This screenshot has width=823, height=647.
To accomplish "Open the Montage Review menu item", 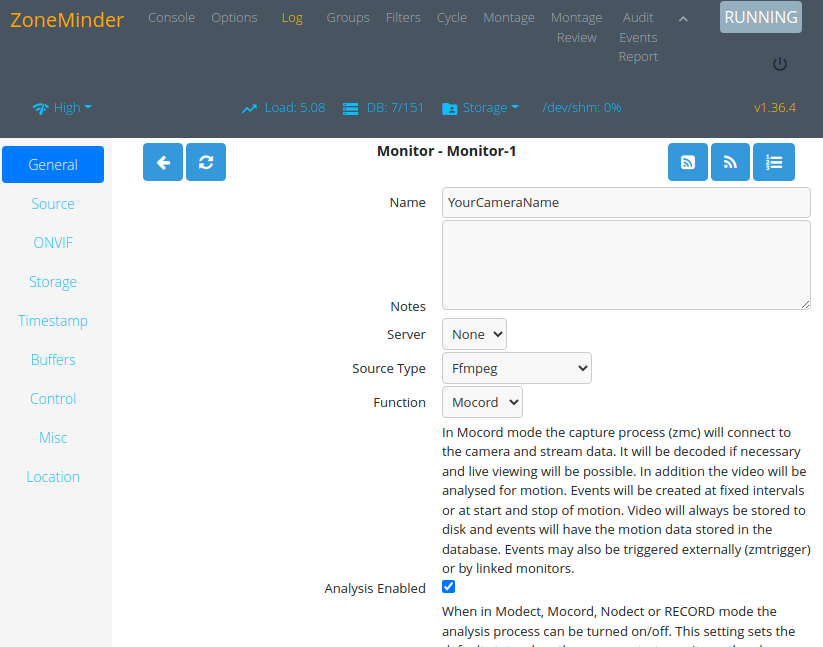I will coord(576,28).
